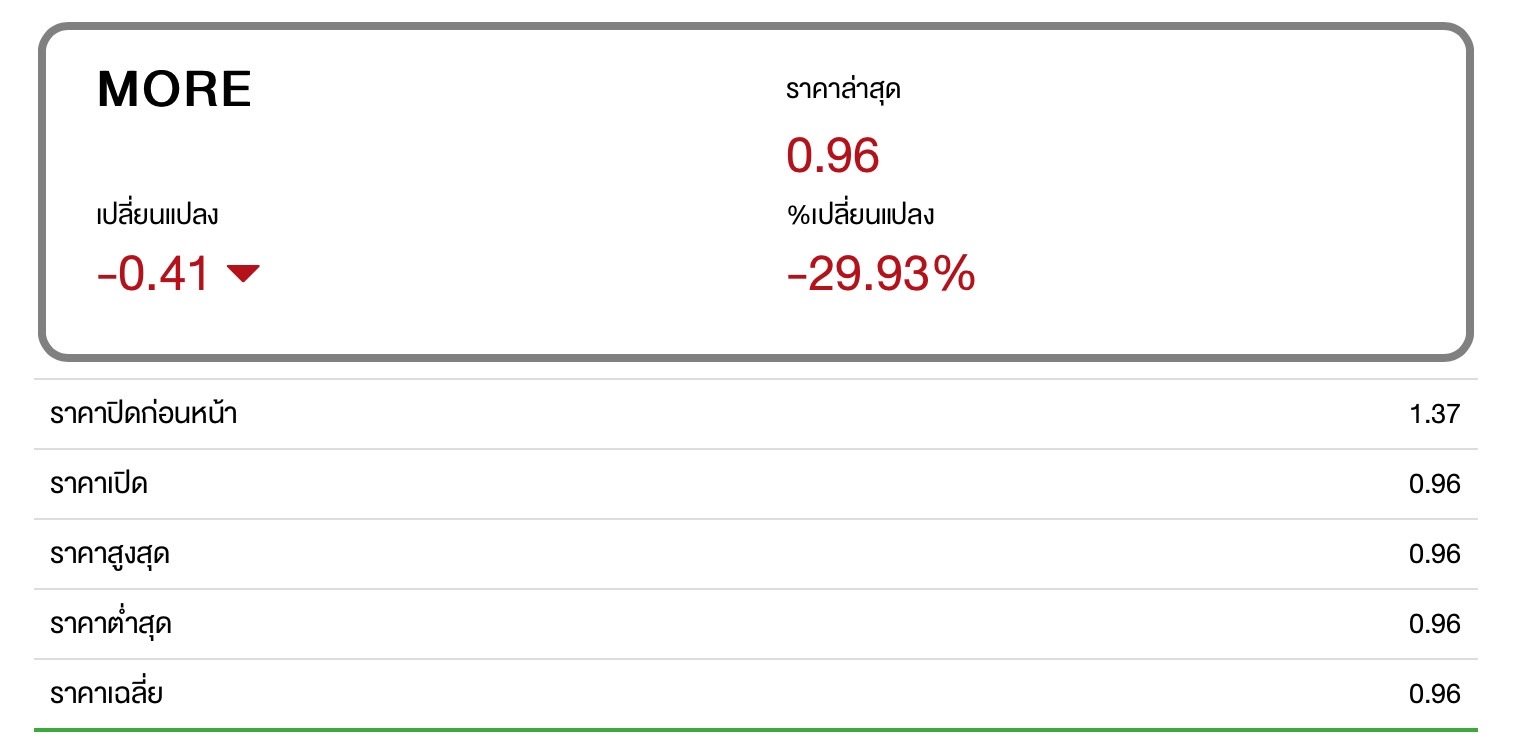Click the percent change value -29.93%
Screen dimensions: 1523x738
[x=881, y=274]
